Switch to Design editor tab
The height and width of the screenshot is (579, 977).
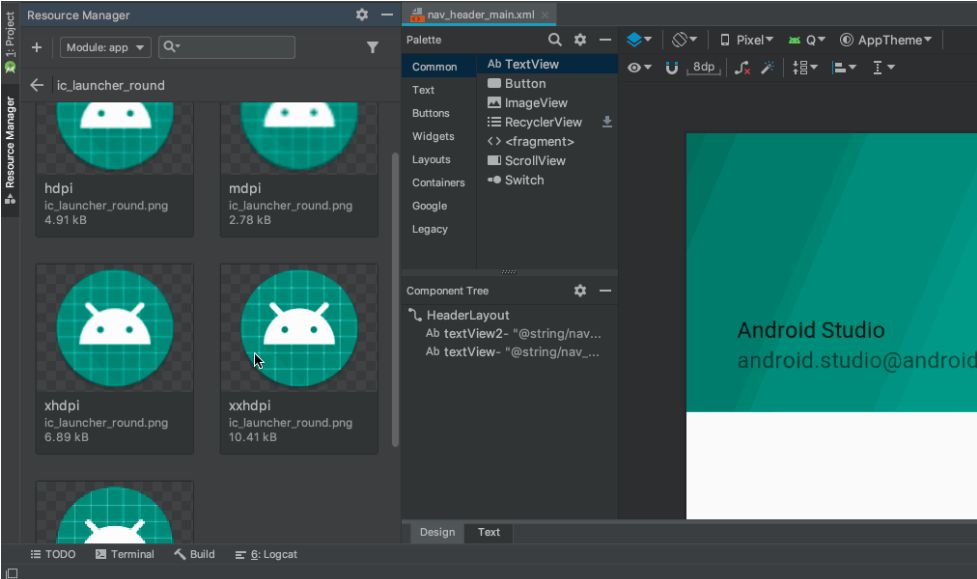(x=437, y=532)
